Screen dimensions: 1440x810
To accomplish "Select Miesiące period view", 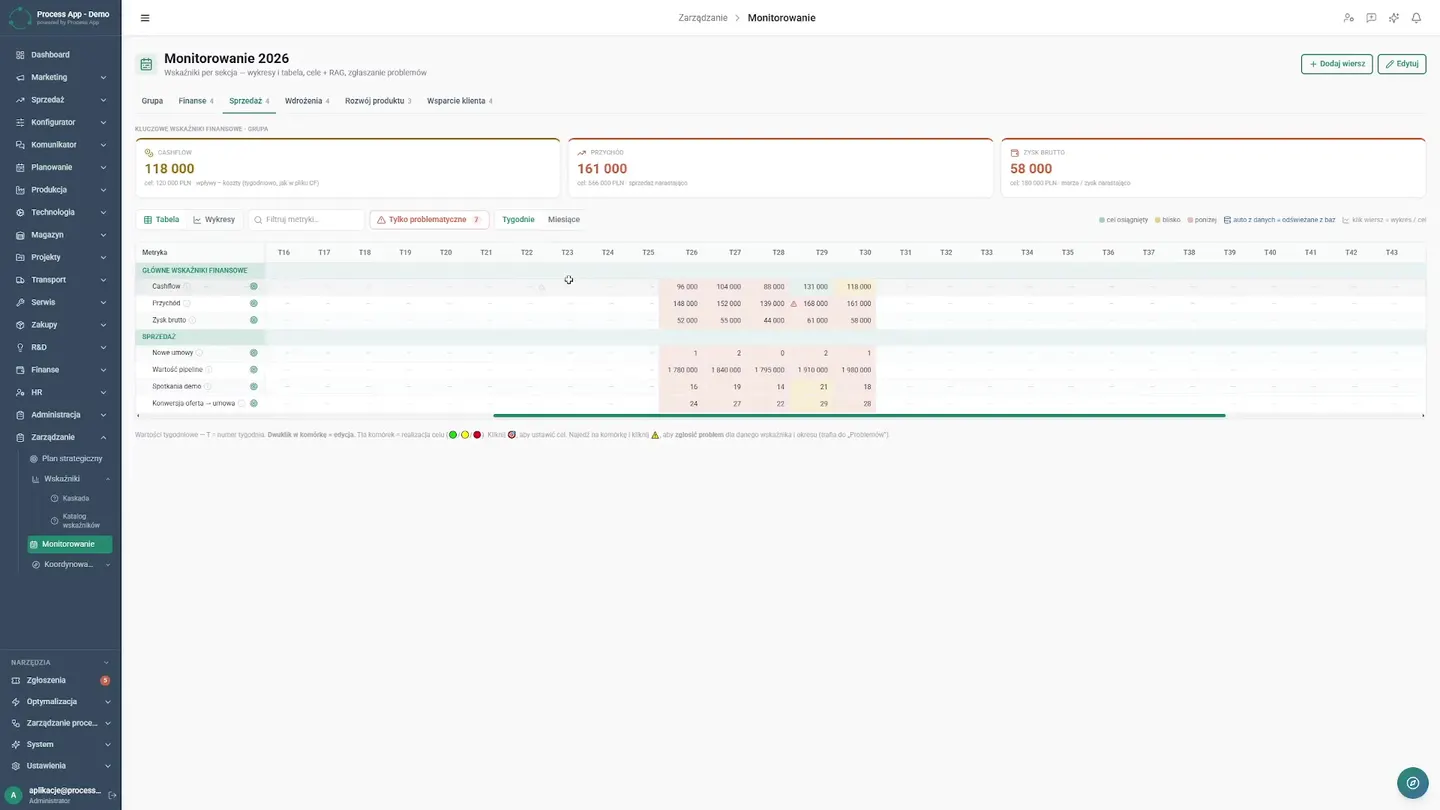I will pyautogui.click(x=564, y=219).
